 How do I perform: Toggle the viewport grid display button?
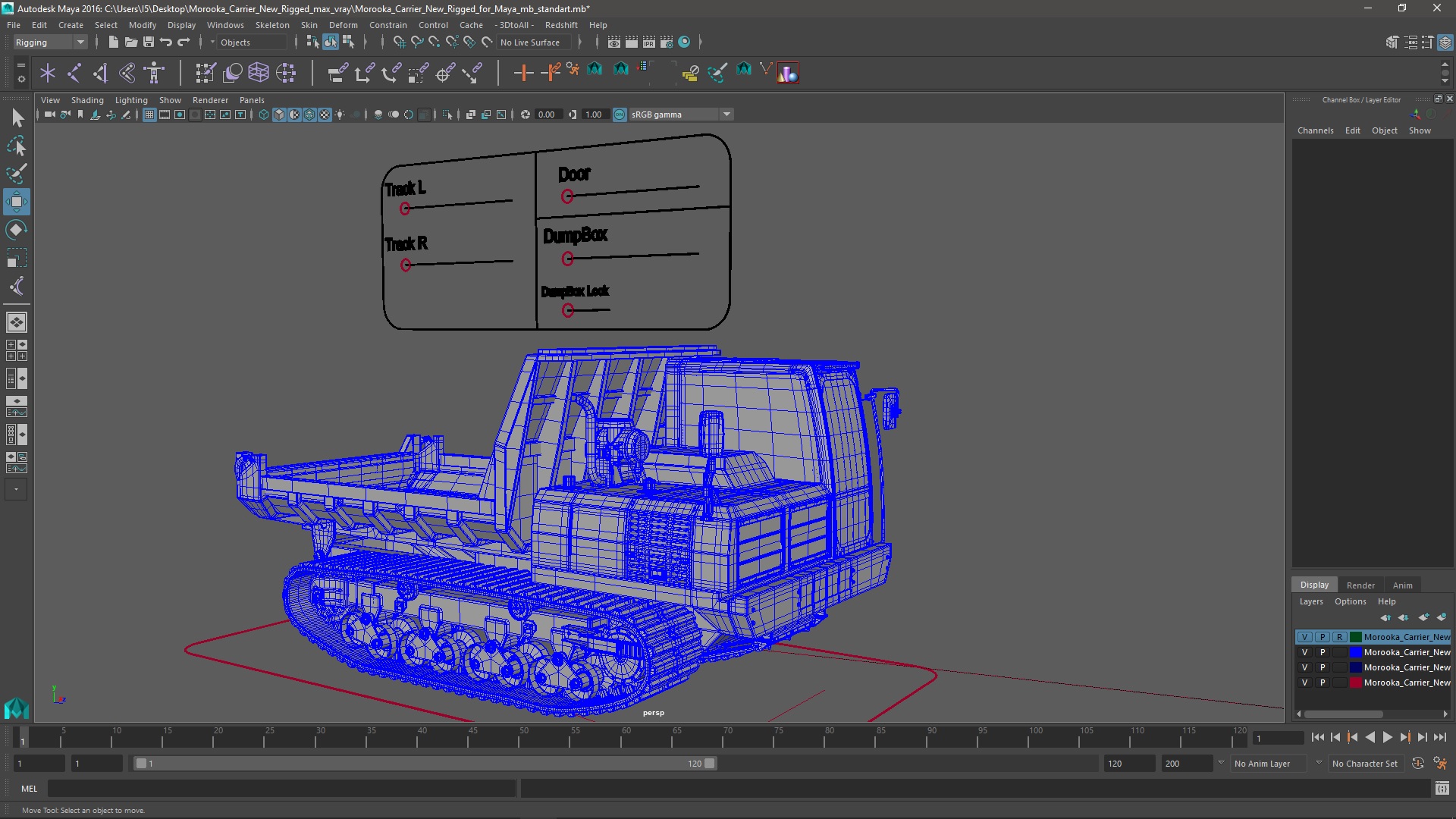click(x=149, y=115)
